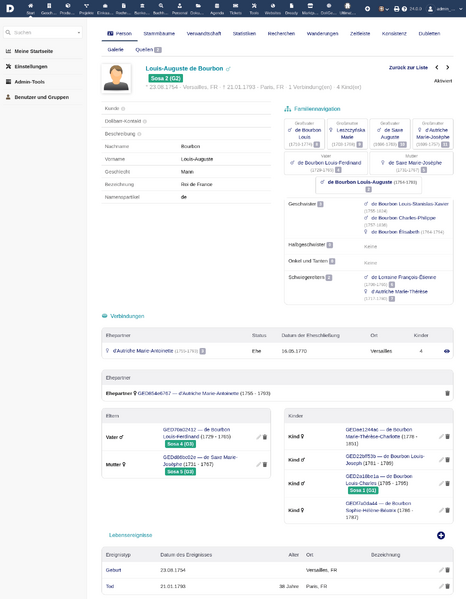466x599 pixels.
Task: Delete the Vater Louis-Ferdinand entry
Action: pos(265,437)
